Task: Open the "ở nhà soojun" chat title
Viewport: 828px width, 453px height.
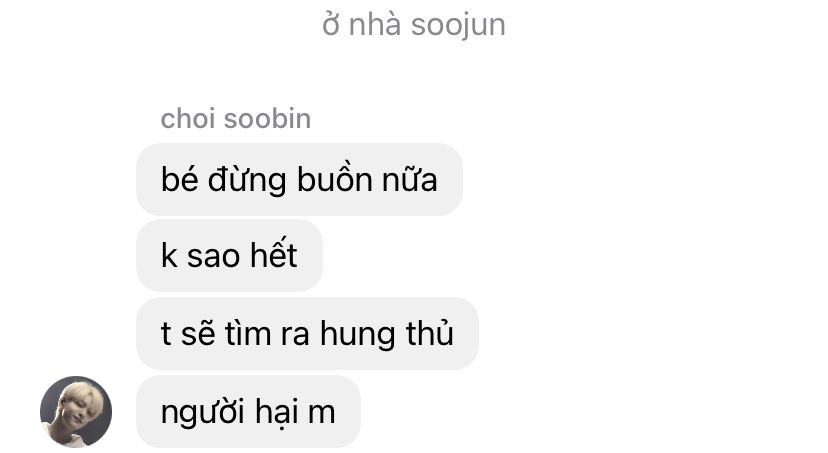Action: [x=414, y=25]
